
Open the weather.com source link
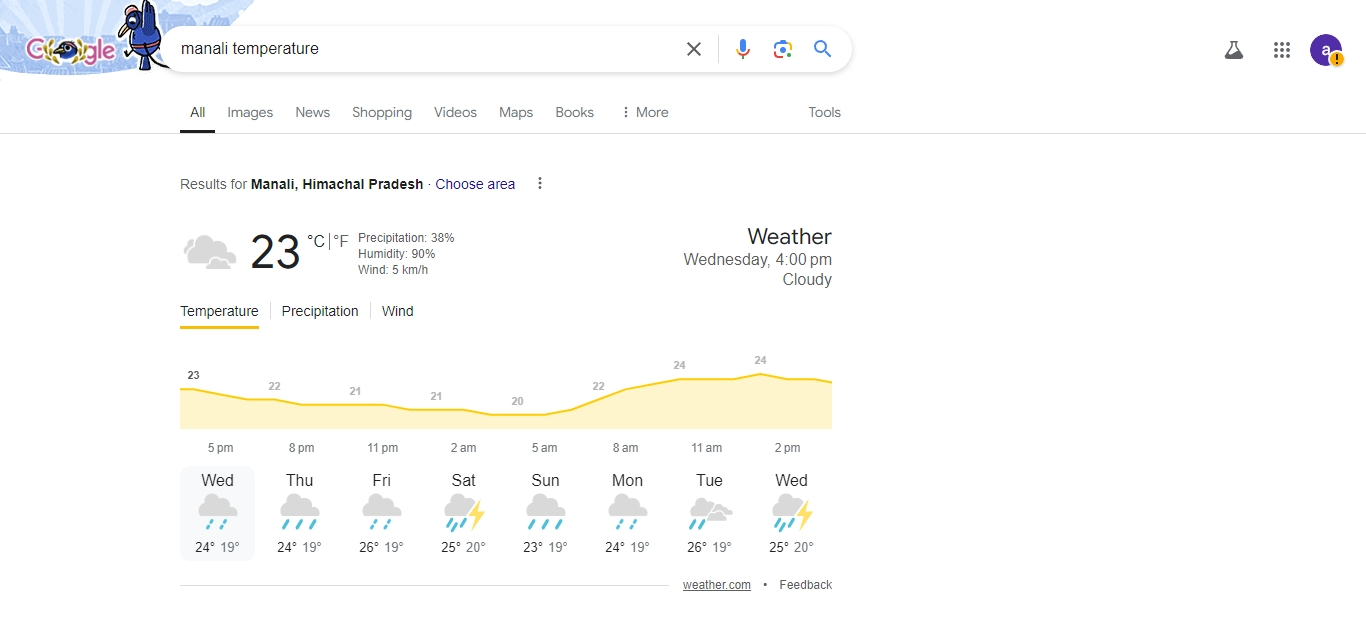[717, 585]
